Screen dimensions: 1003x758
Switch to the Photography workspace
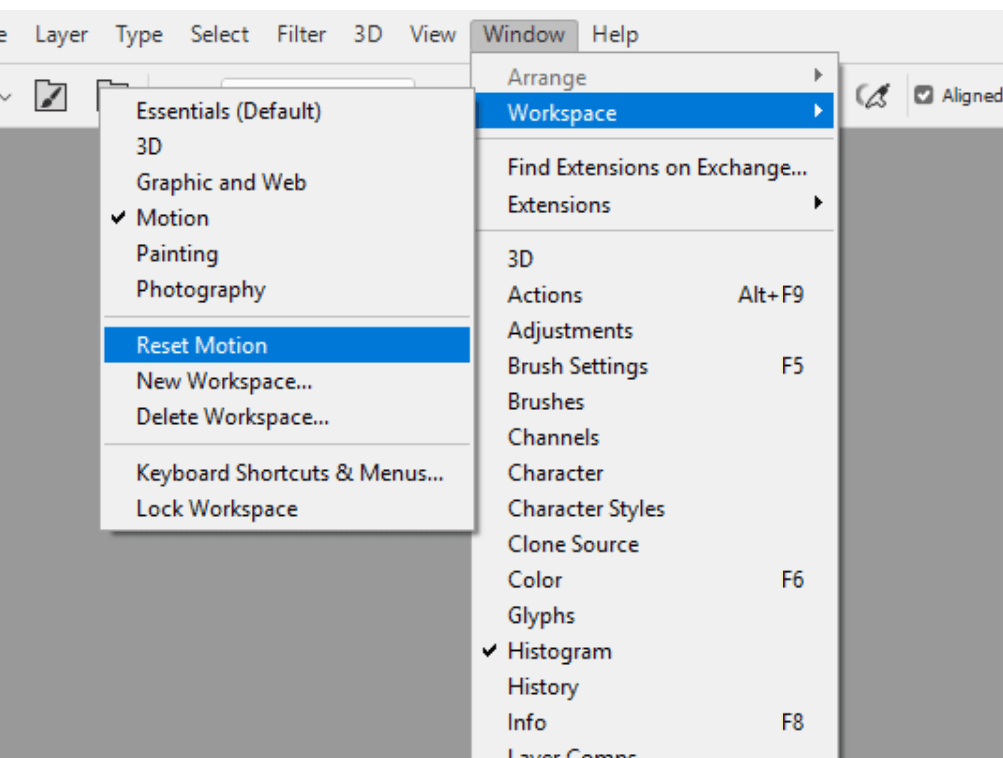201,290
